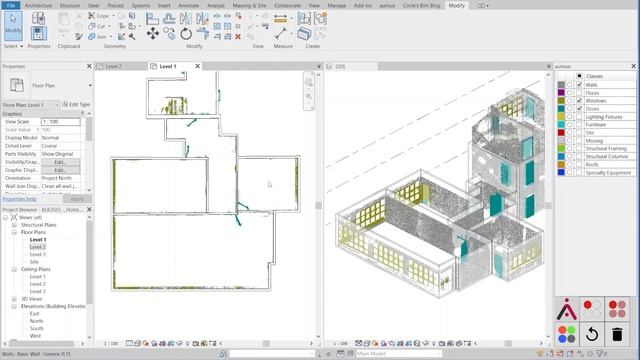Switch to the Level 2 view tab
Viewport: 640px width, 360px height.
(113, 66)
